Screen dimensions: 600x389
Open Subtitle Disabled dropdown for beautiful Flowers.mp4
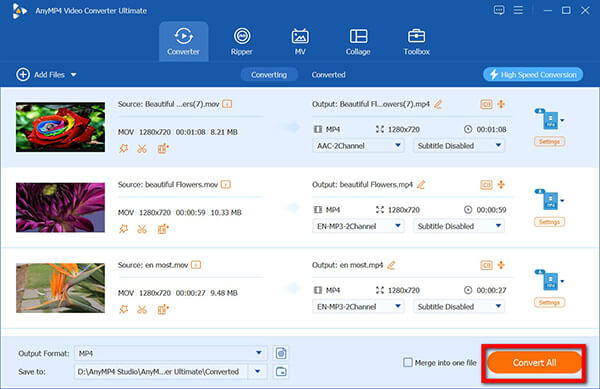pos(459,226)
